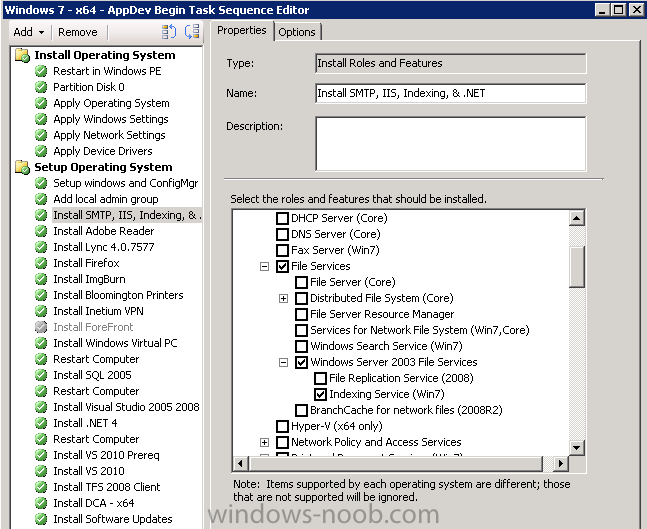Check File Replication Service (2008) box
This screenshot has height=529, width=647.
(x=320, y=378)
